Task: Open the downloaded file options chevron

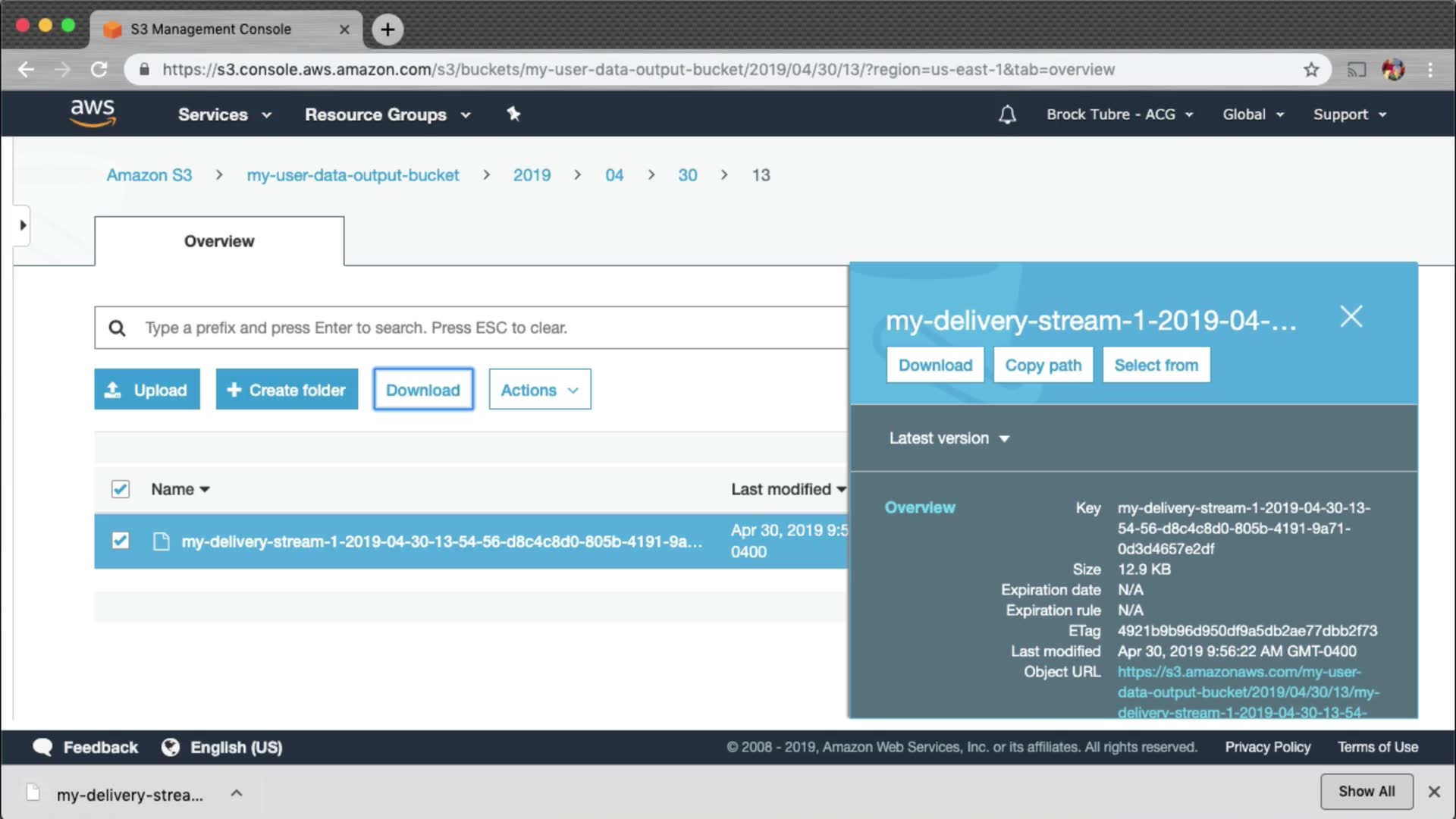Action: (237, 793)
